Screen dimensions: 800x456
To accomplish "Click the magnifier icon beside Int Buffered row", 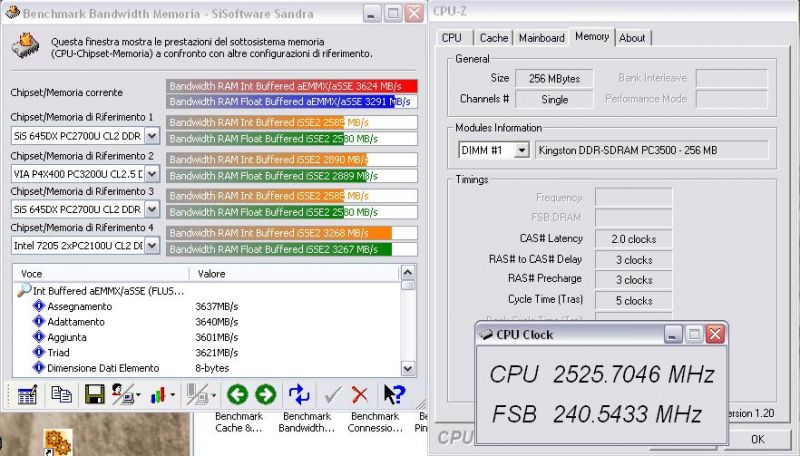I will [24, 290].
